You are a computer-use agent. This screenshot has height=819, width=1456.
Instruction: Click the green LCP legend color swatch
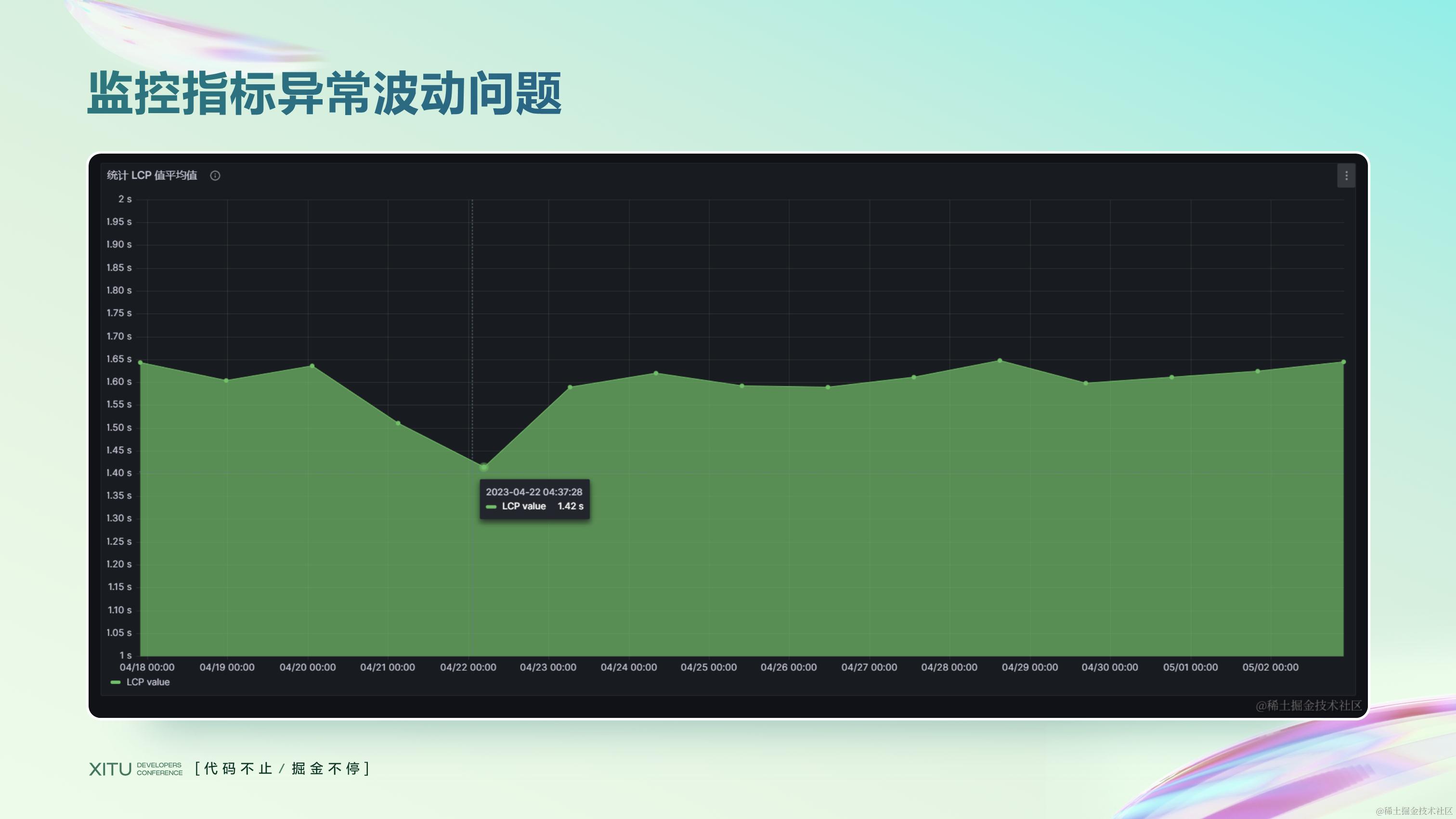click(115, 682)
